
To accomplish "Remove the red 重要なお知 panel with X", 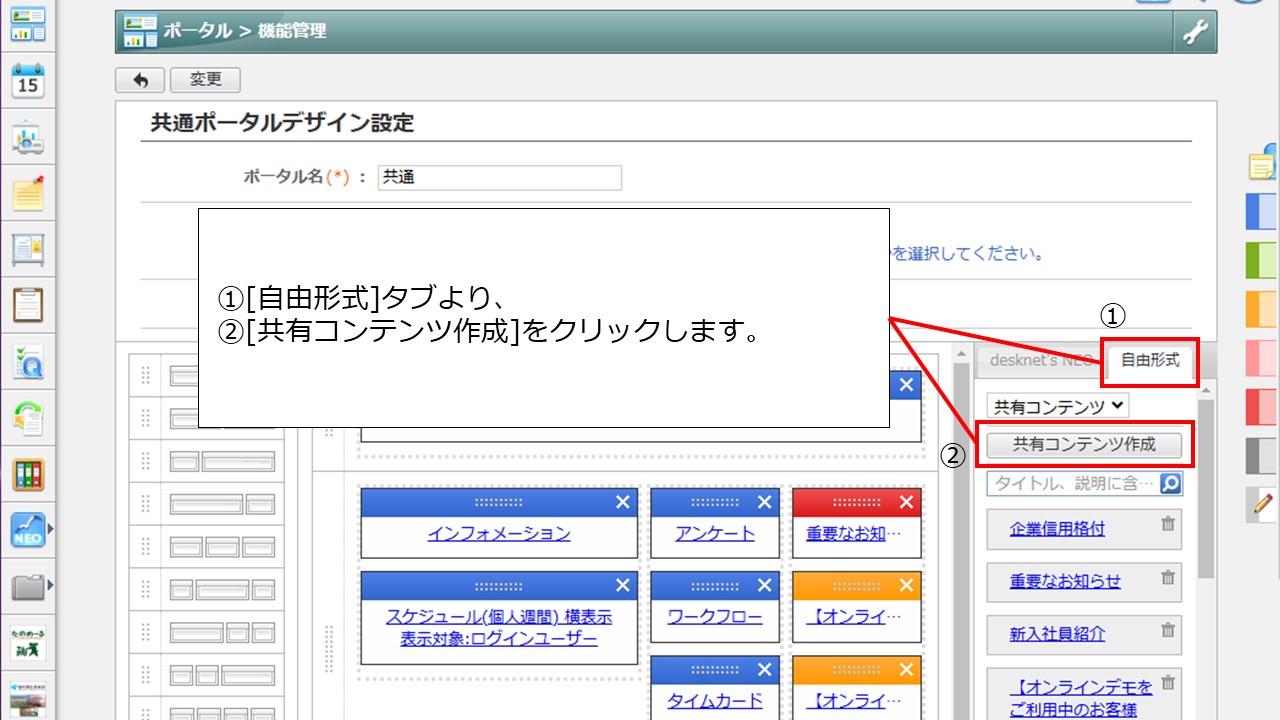I will (x=907, y=502).
